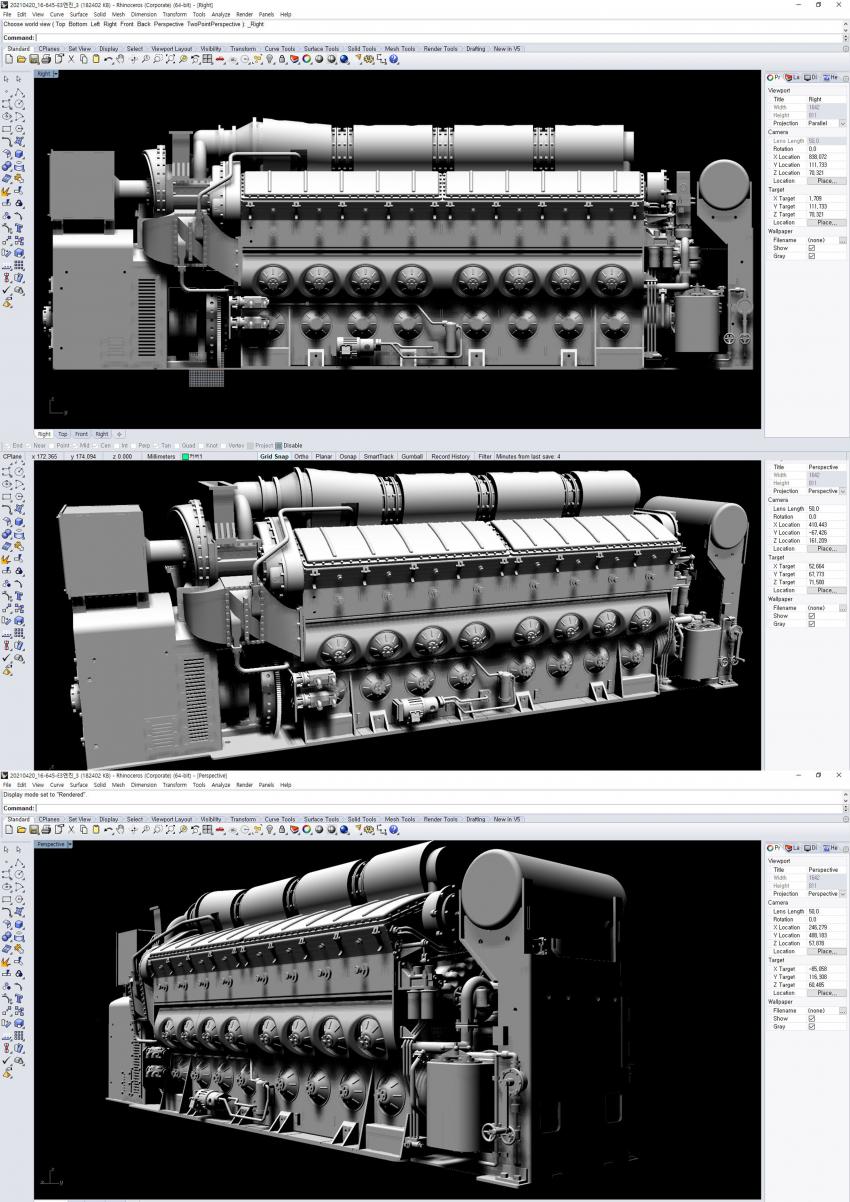Enable the End object snap checkbox
This screenshot has width=850, height=1202.
click(x=7, y=445)
